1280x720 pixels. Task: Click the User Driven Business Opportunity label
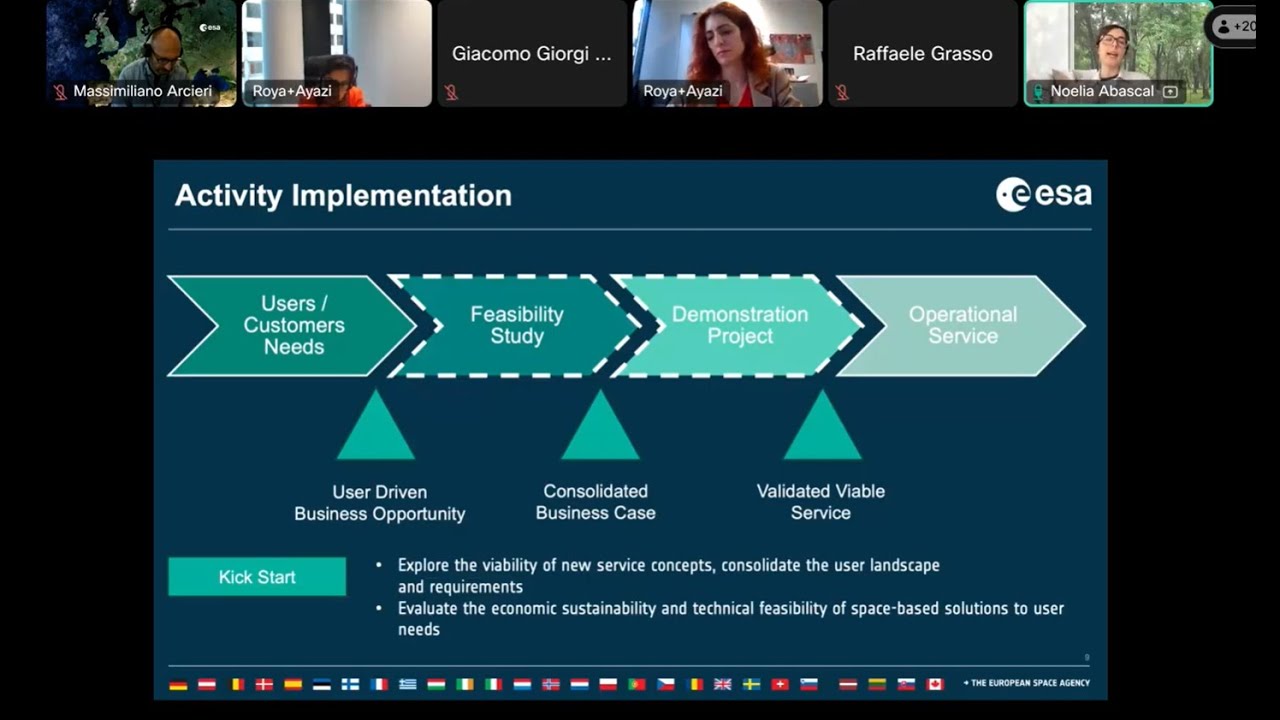point(380,503)
